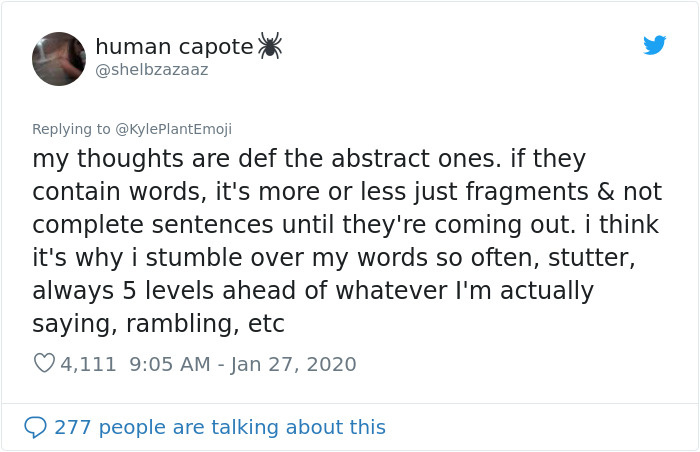Viewport: 700px width, 452px height.
Task: Open '277 people are talking about this'
Action: 220,427
